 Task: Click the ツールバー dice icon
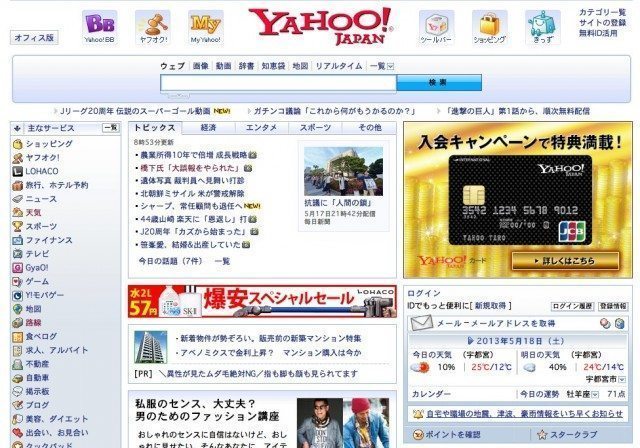[x=436, y=24]
